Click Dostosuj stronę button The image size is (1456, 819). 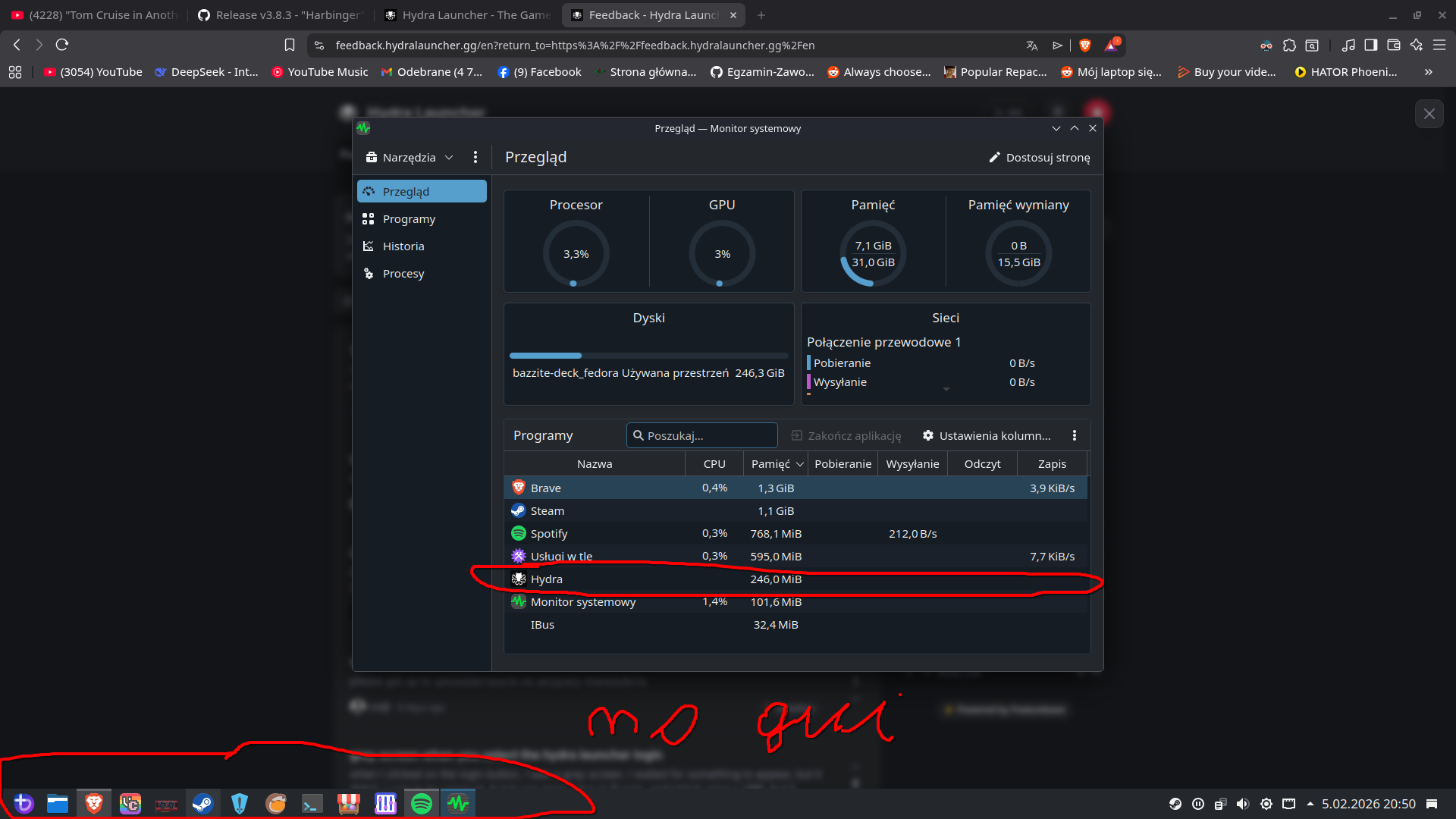point(1040,158)
